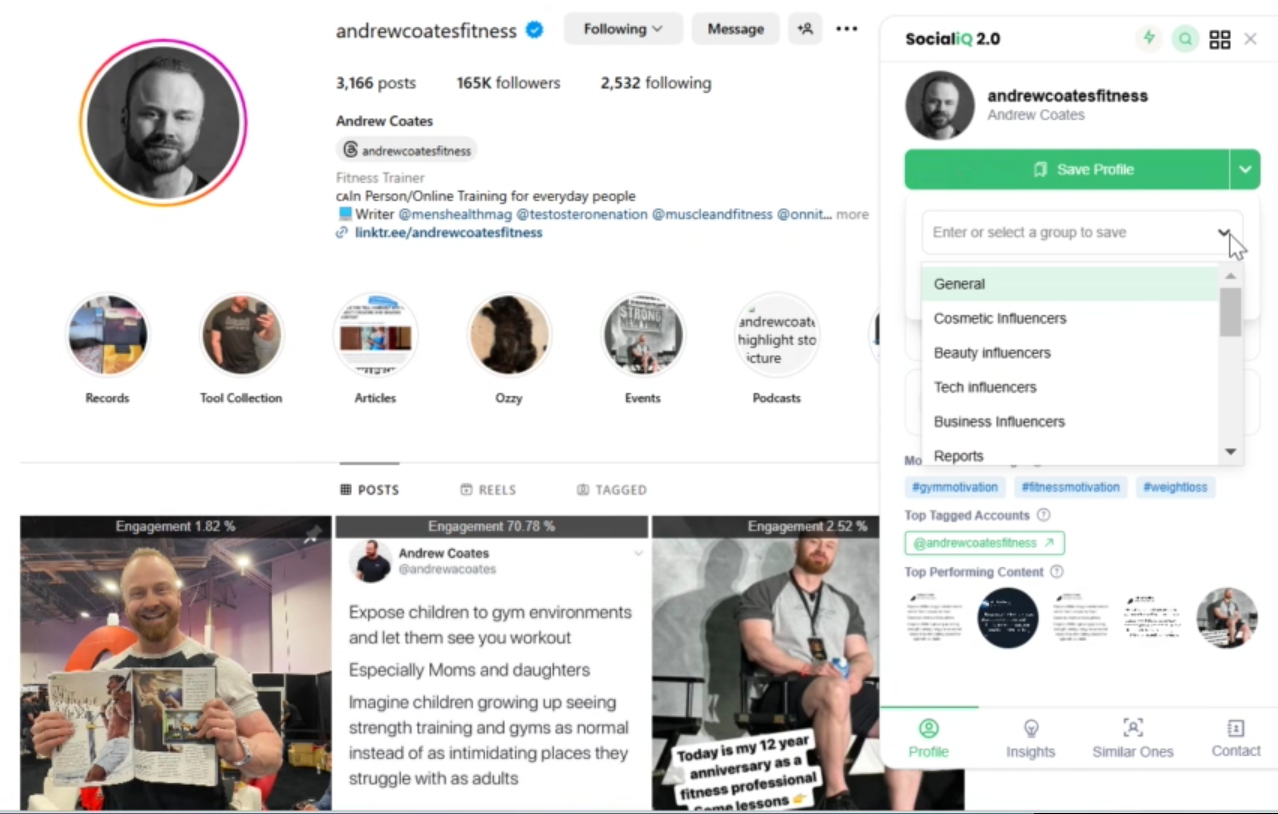Click the add-person suggestion icon button
Image resolution: width=1278 pixels, height=814 pixels.
click(x=805, y=29)
